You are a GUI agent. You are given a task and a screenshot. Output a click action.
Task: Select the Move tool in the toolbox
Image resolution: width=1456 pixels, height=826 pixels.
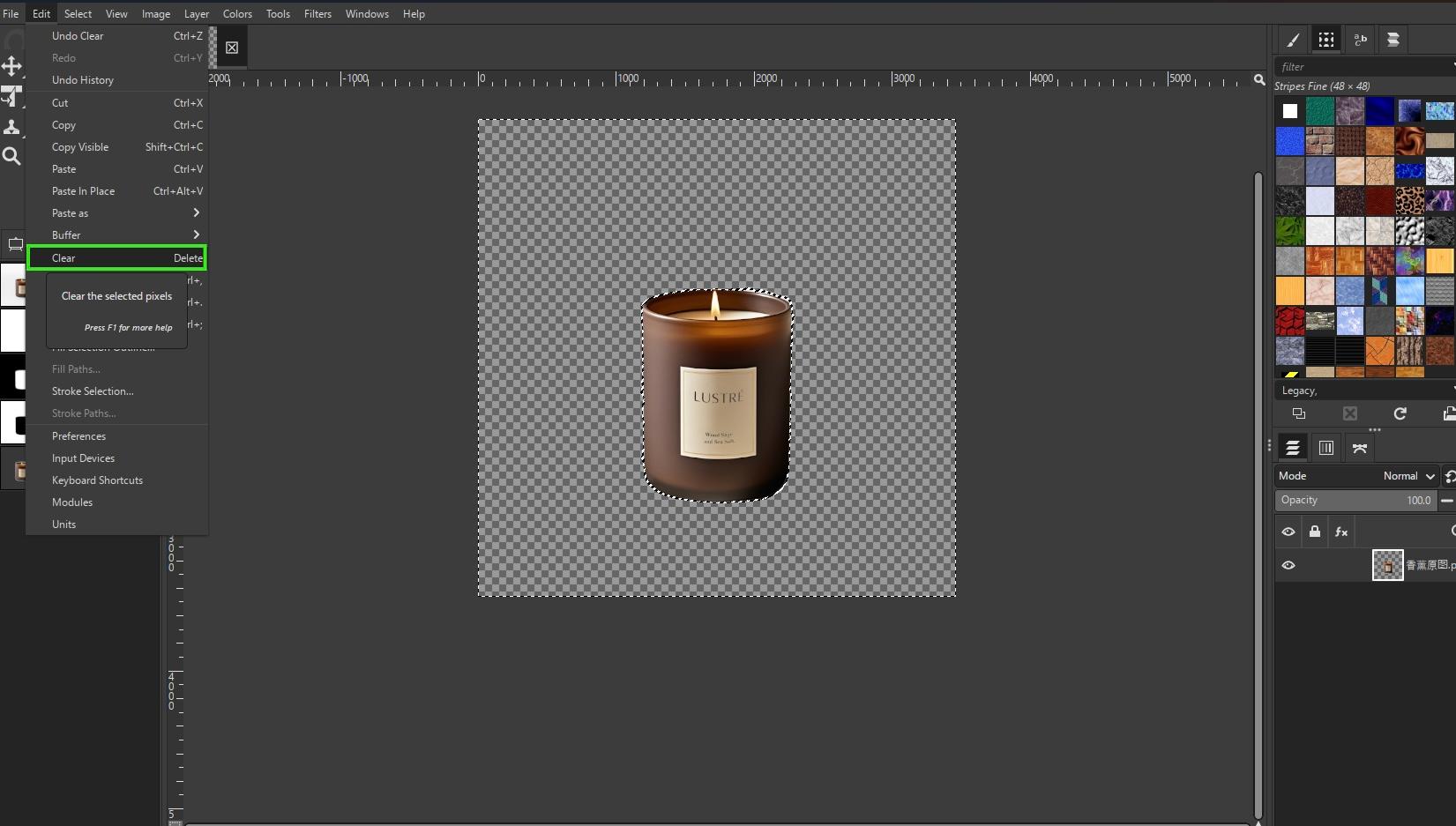(x=11, y=66)
